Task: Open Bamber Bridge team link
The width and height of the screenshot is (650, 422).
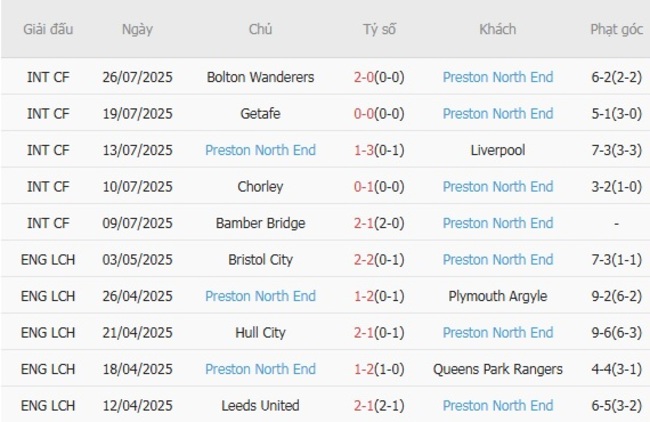Action: [260, 223]
